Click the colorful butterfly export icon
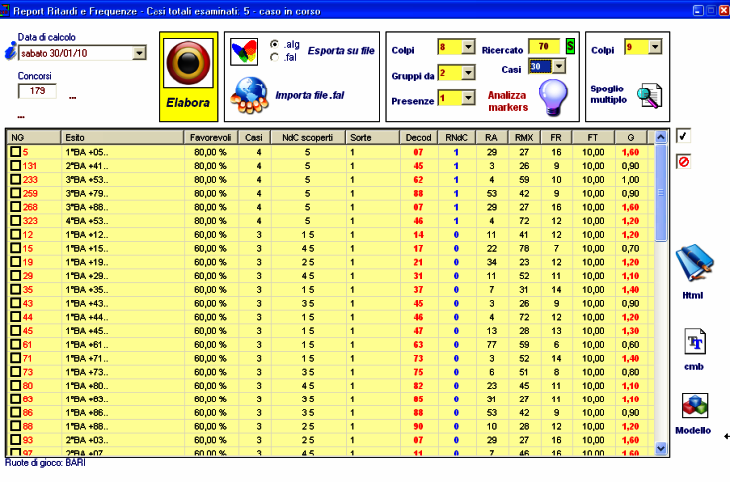Viewport: 730px width, 482px height. [244, 52]
